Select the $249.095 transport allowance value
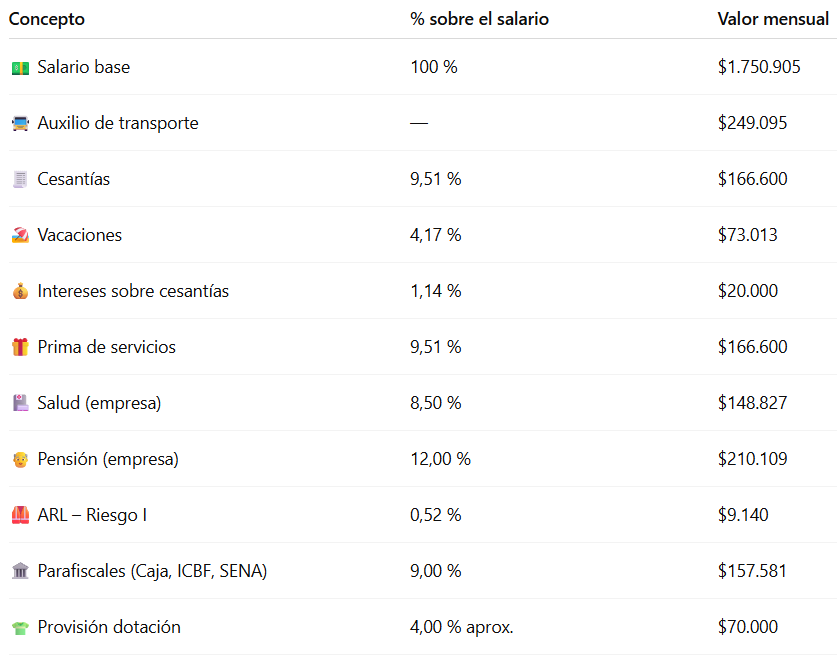The height and width of the screenshot is (660, 837). (752, 123)
